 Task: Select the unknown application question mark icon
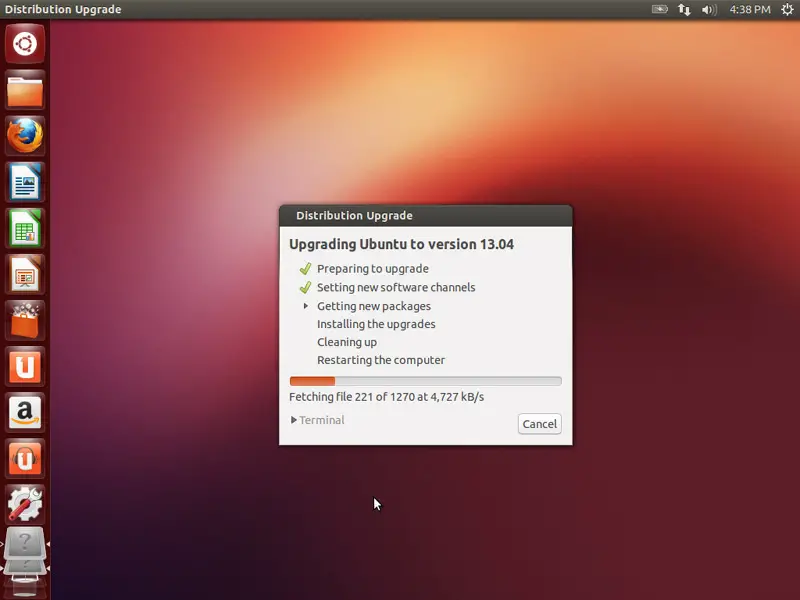point(24,544)
